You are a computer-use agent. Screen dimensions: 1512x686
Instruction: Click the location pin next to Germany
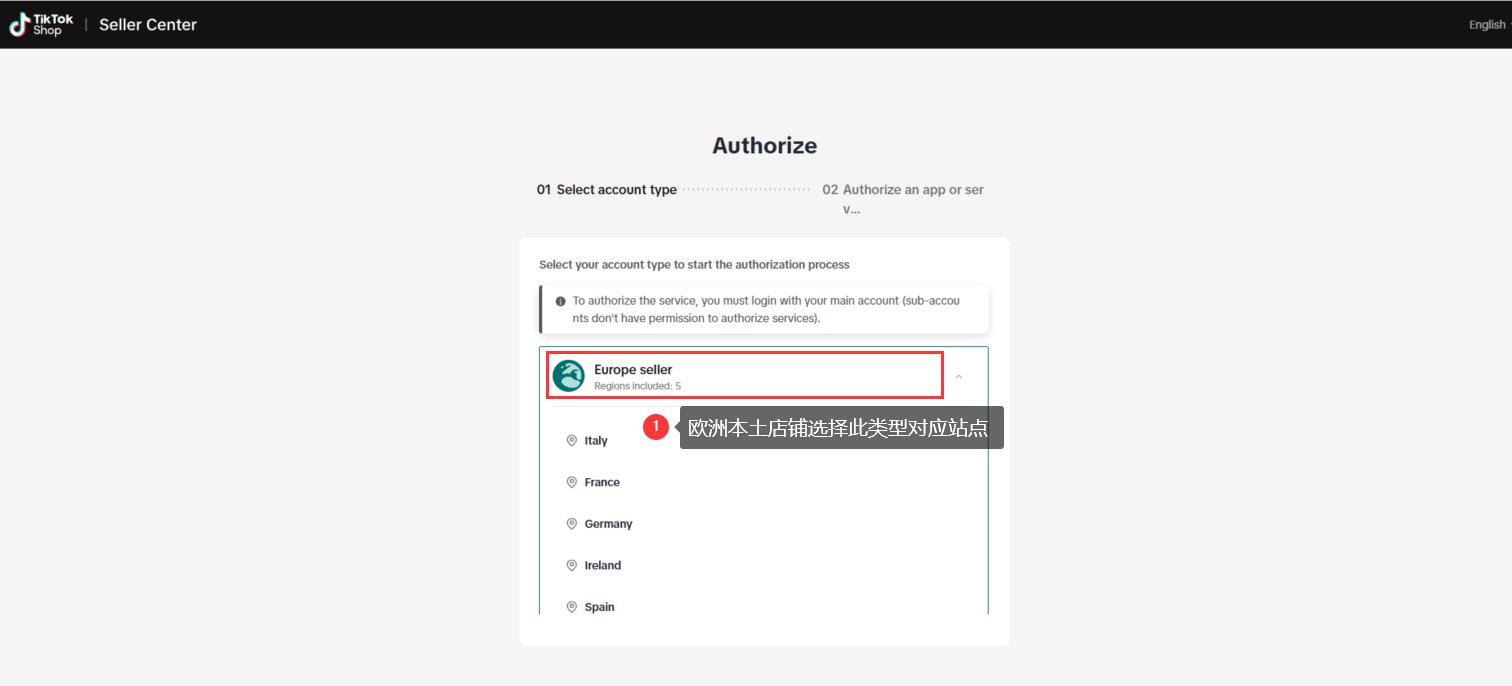point(572,524)
